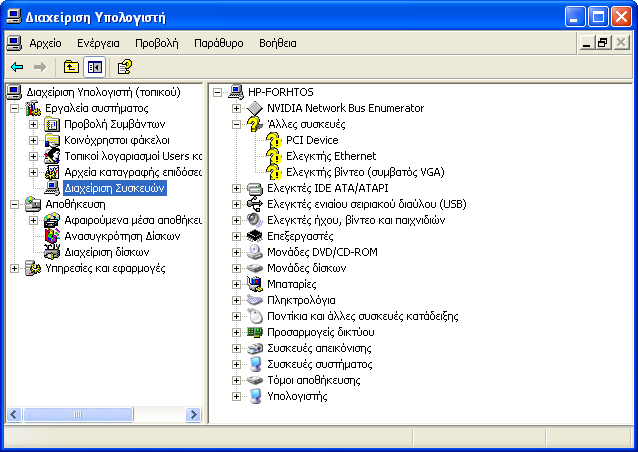
Task: Click right arrow of tree horizontal scrollbar
Action: (x=193, y=415)
